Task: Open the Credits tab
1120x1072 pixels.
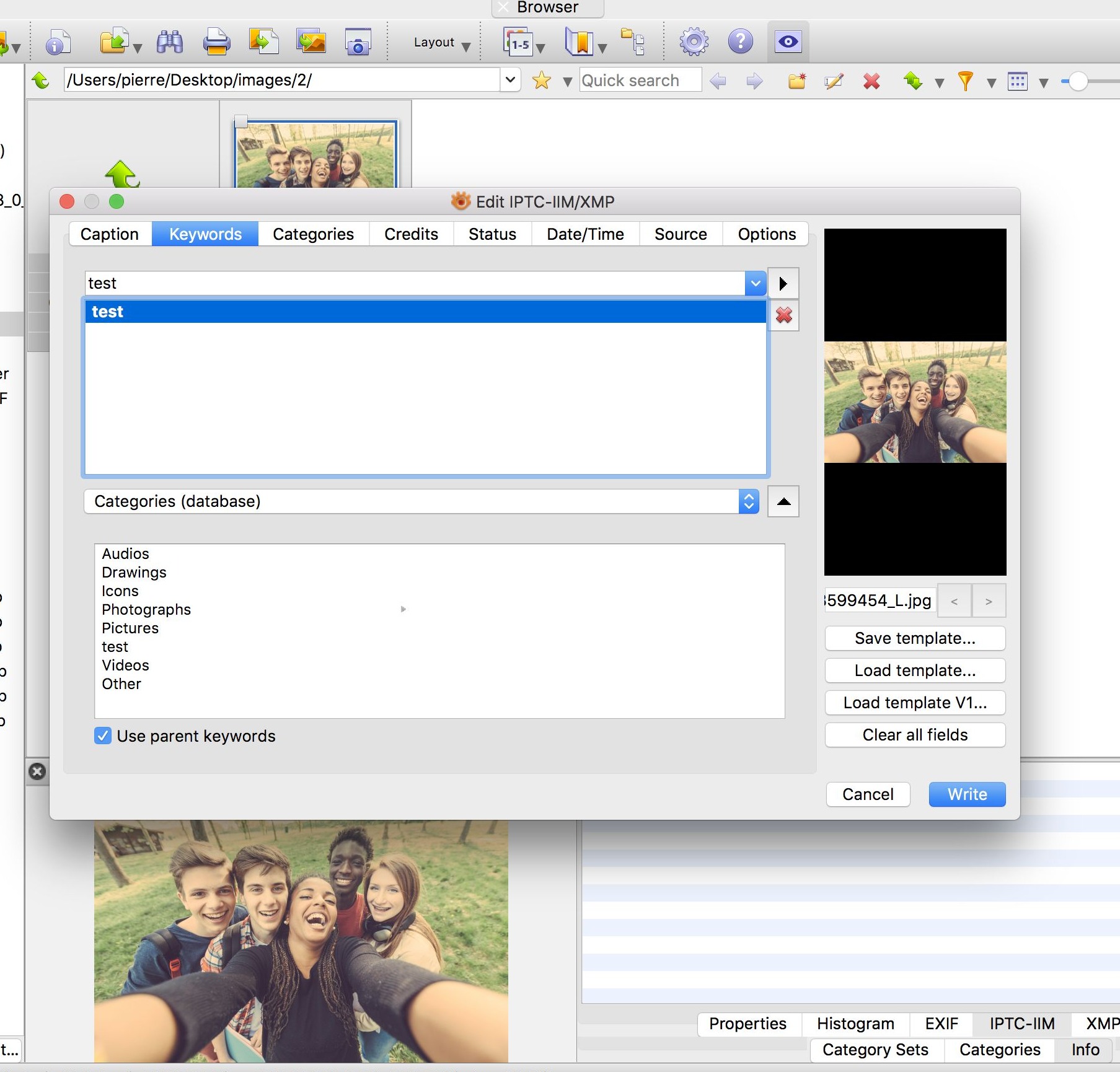Action: pos(411,234)
